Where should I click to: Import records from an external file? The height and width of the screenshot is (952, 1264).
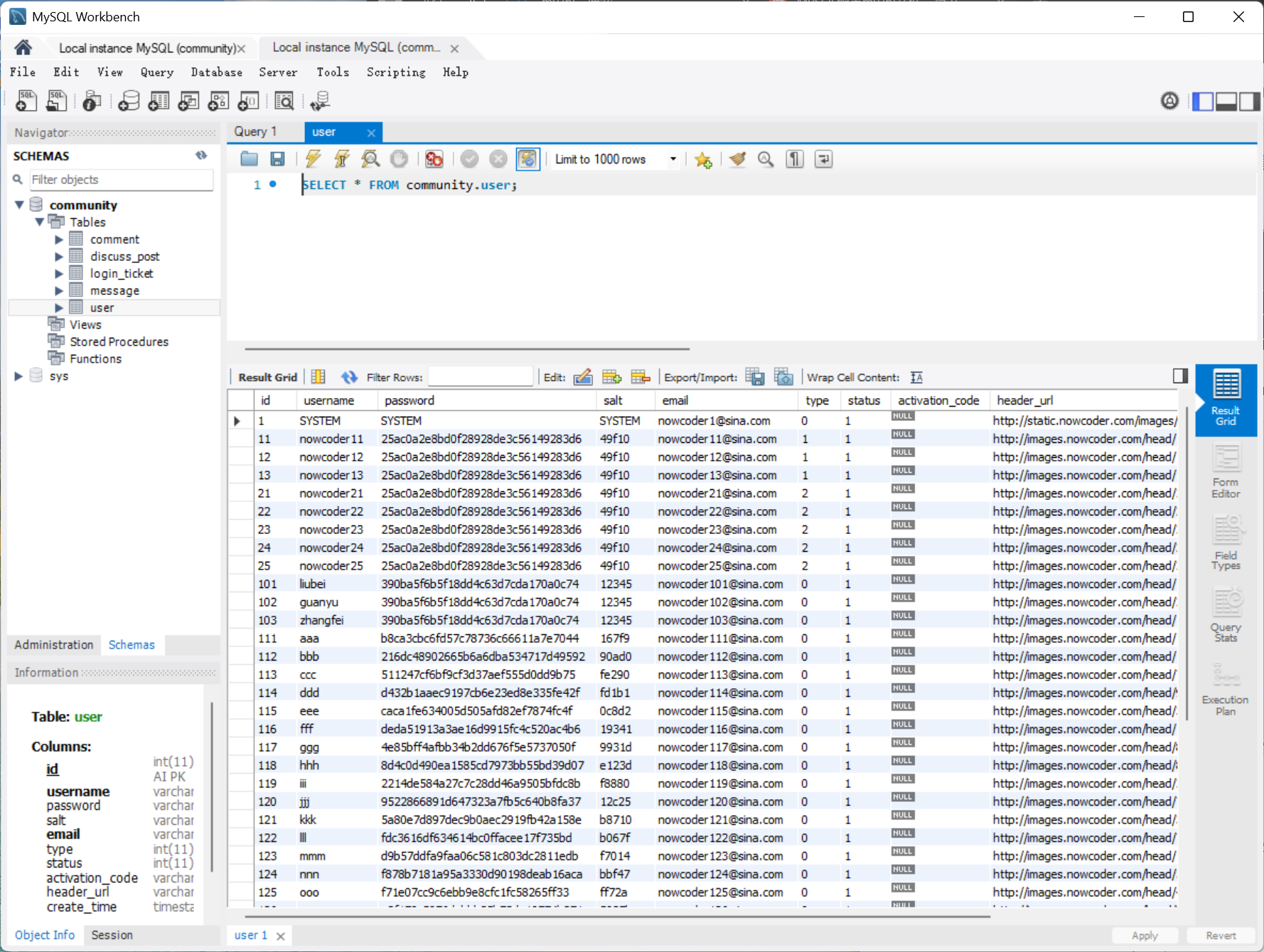click(783, 377)
